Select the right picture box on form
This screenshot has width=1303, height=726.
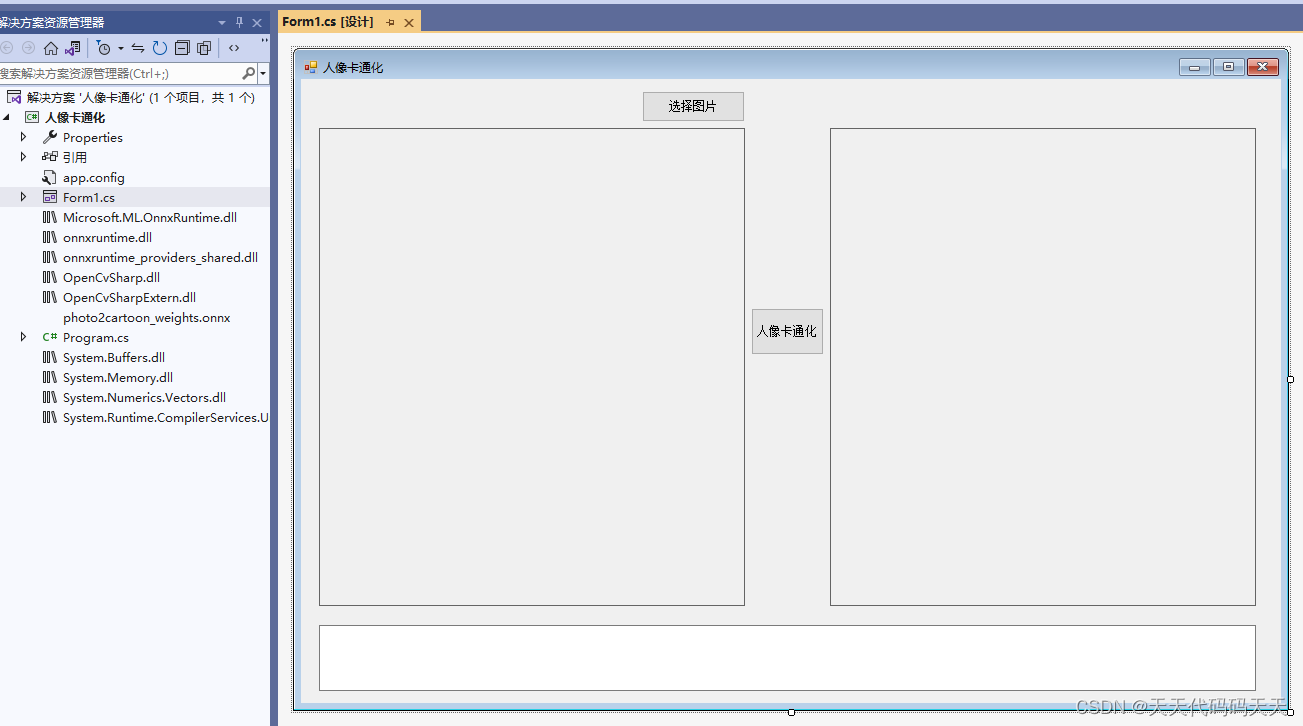point(1043,367)
